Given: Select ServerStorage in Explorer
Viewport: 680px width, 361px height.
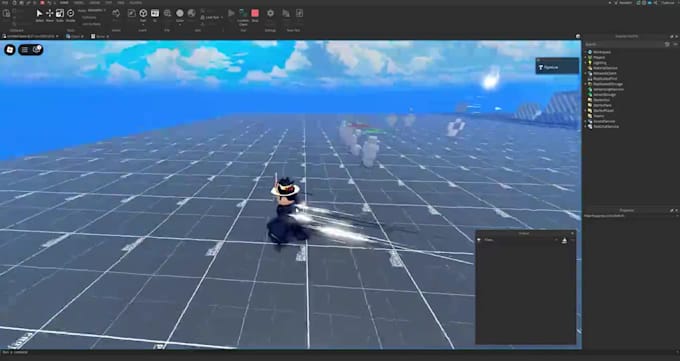Looking at the screenshot, I should point(605,95).
